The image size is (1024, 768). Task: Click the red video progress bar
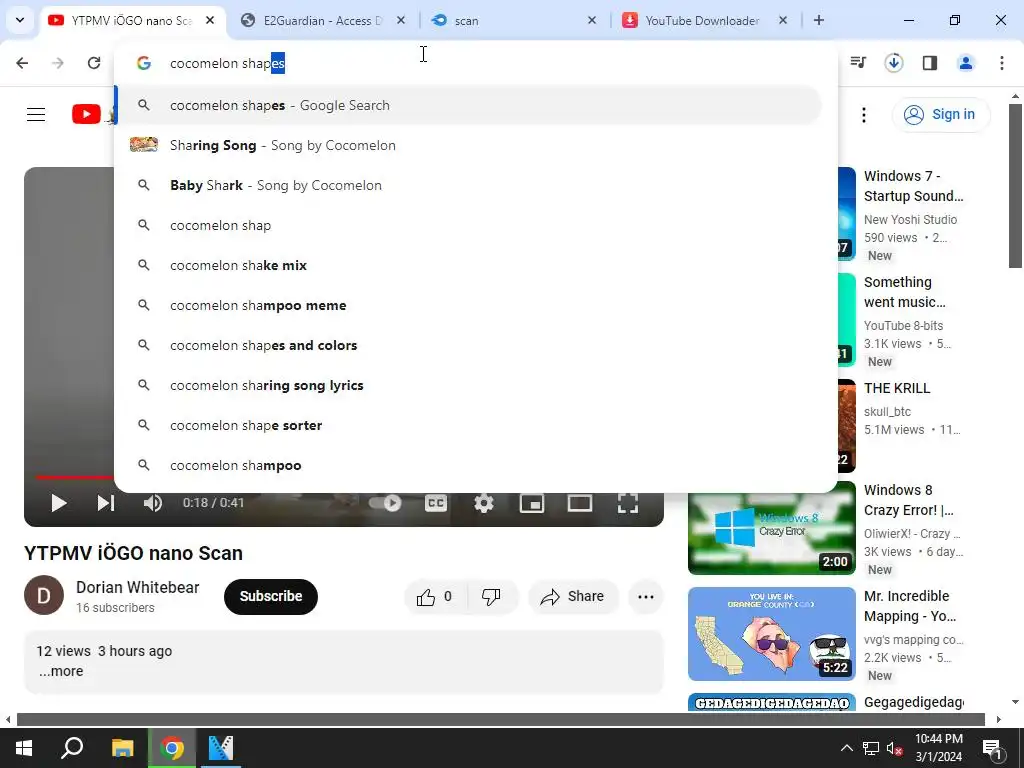point(74,477)
